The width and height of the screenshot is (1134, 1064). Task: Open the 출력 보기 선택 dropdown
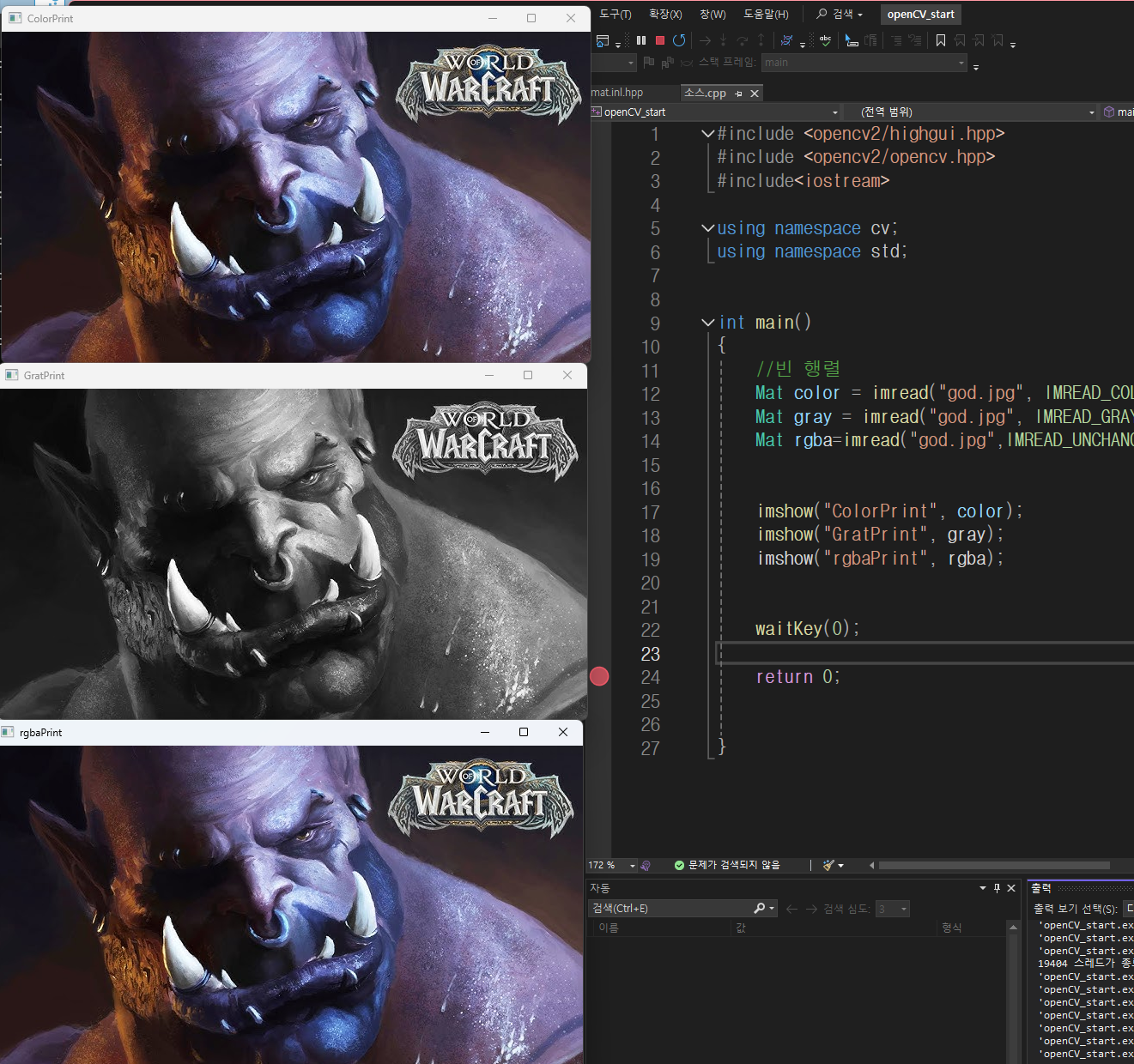[x=1129, y=909]
